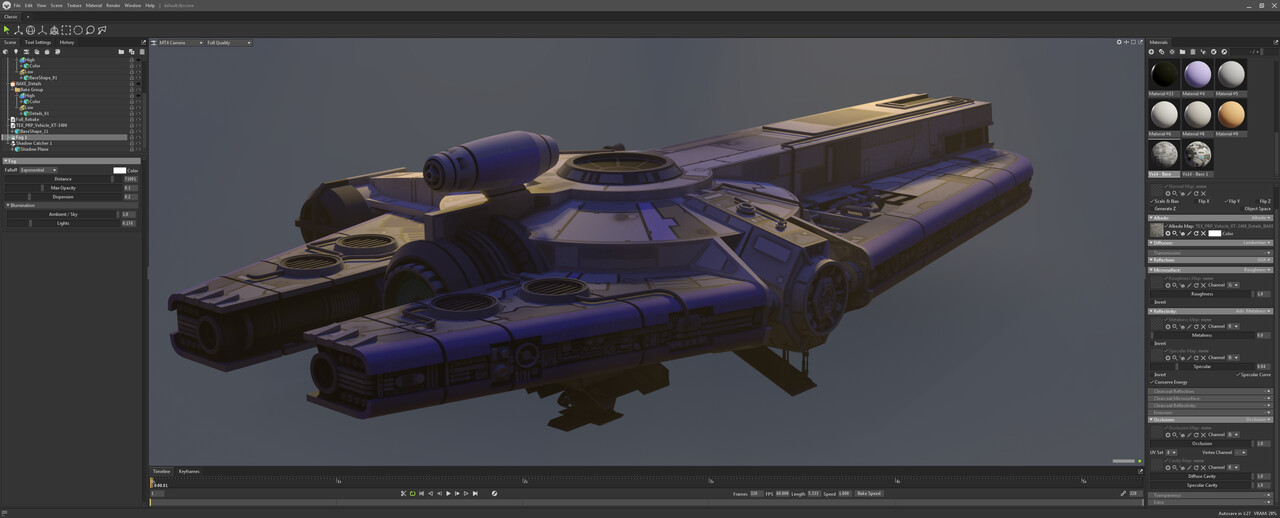
Task: Add a new material with plus icon
Action: (1151, 52)
